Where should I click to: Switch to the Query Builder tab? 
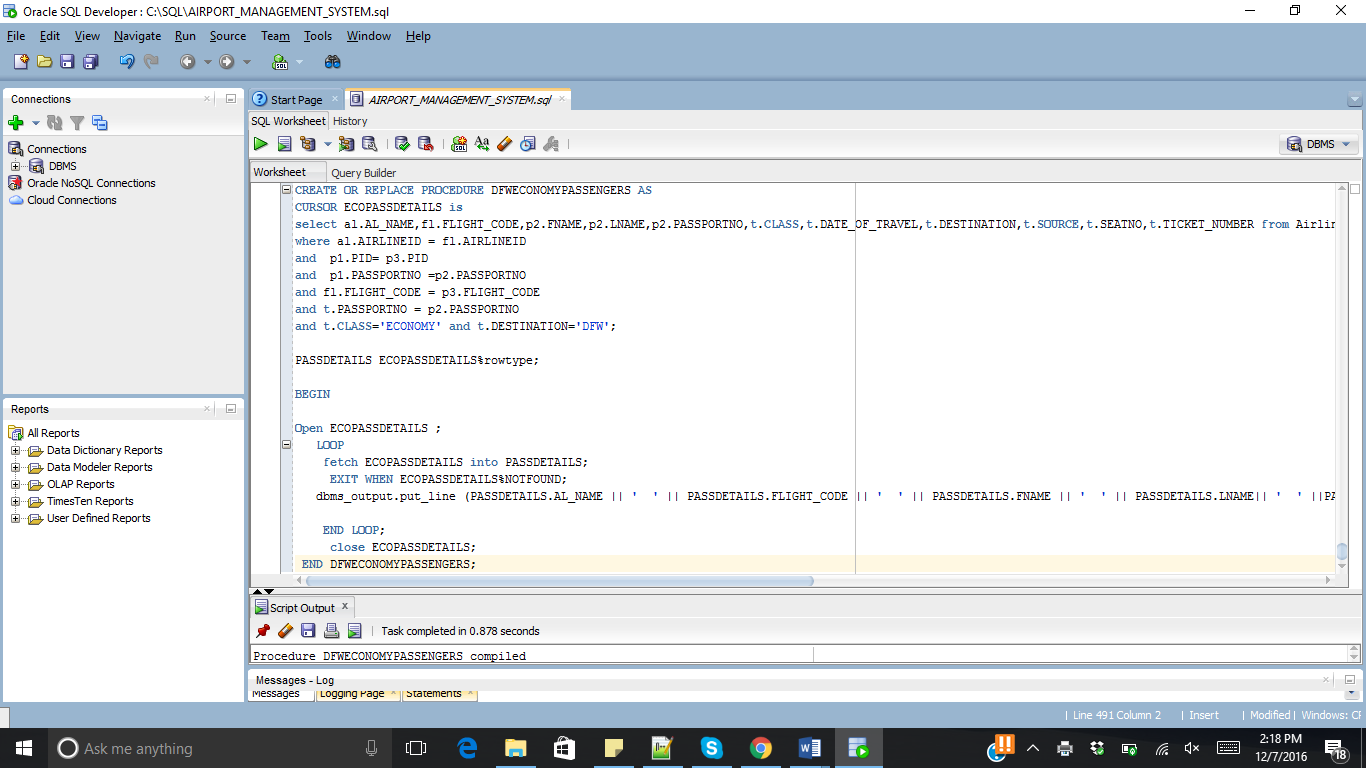[364, 173]
